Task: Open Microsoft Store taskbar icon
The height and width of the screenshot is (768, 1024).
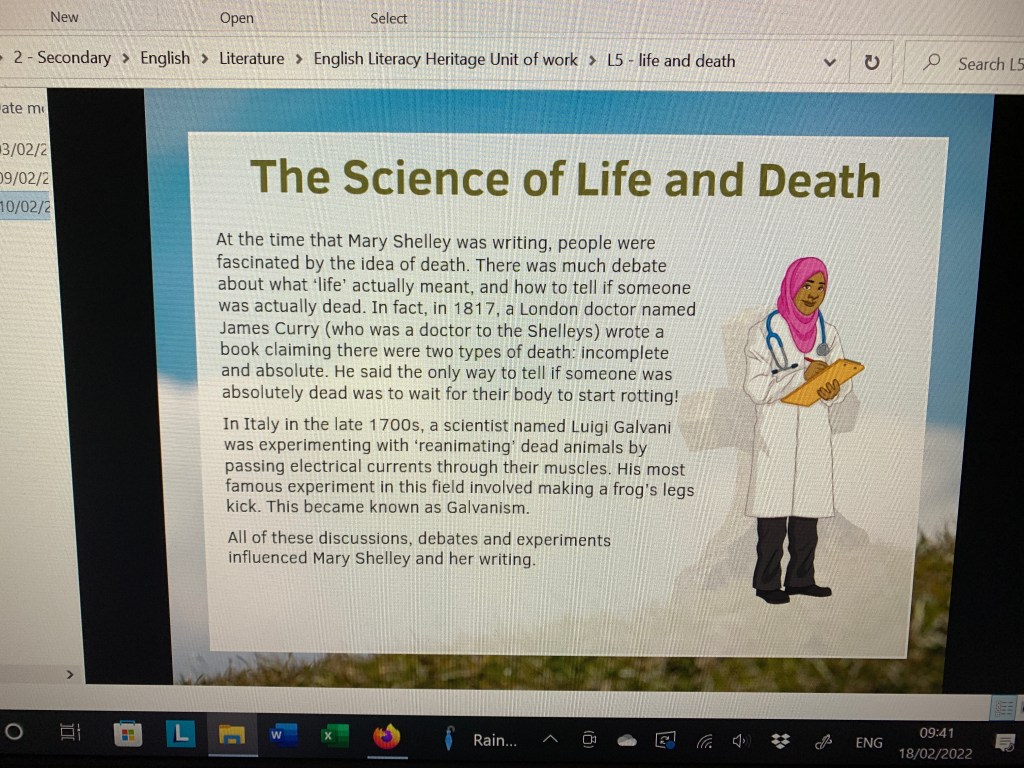Action: pos(128,735)
